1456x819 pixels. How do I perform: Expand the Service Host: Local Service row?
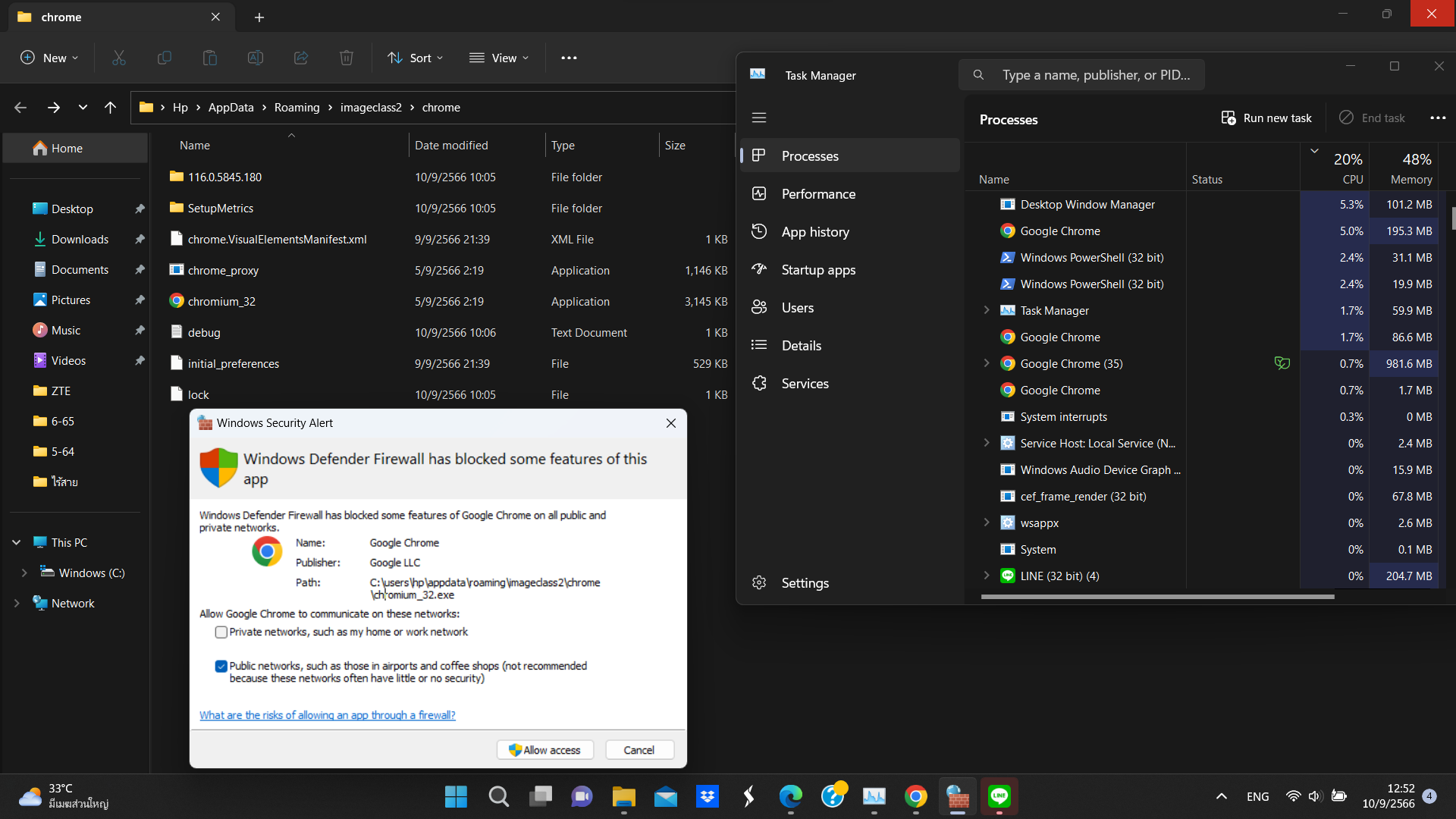(x=987, y=443)
